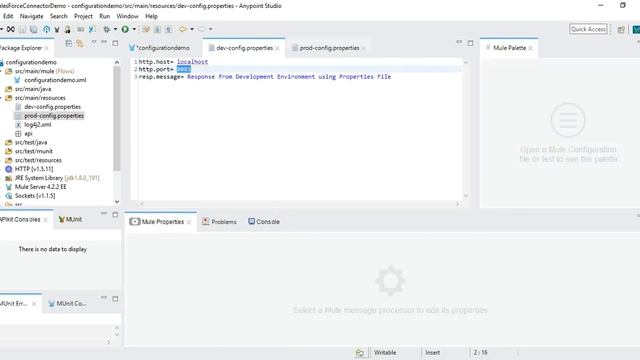Click the green Run button icon
This screenshot has width=640, height=360.
(125, 29)
